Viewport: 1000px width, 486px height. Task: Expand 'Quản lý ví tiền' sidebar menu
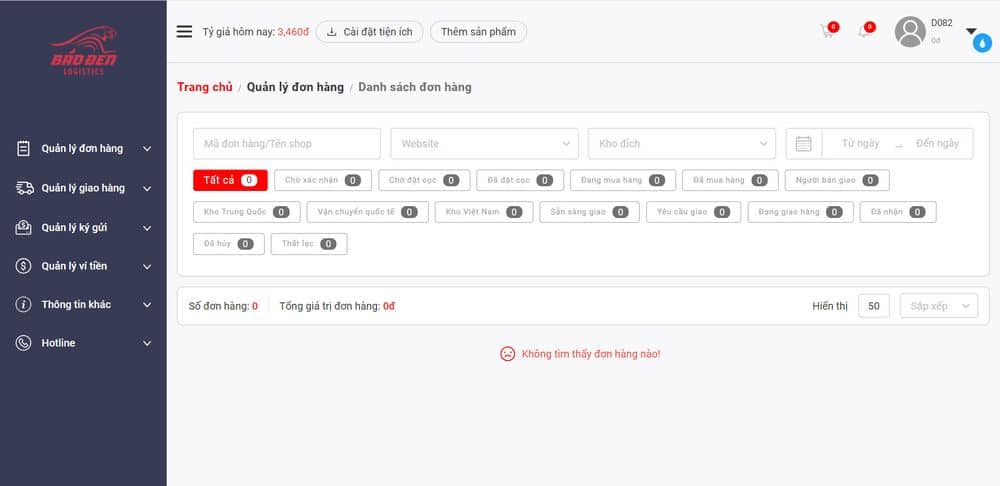tap(83, 266)
